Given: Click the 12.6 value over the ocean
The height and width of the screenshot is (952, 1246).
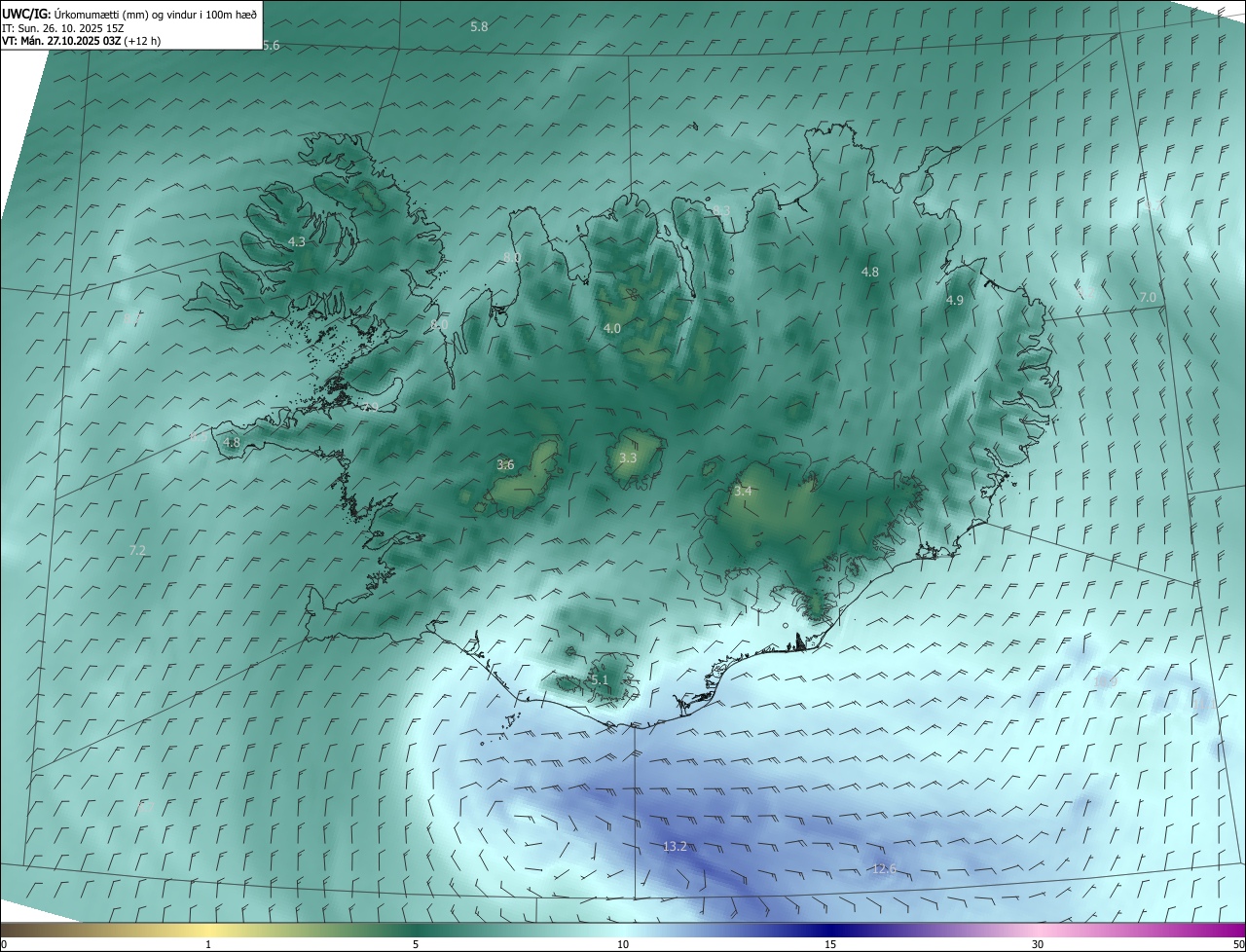Looking at the screenshot, I should click(x=884, y=868).
